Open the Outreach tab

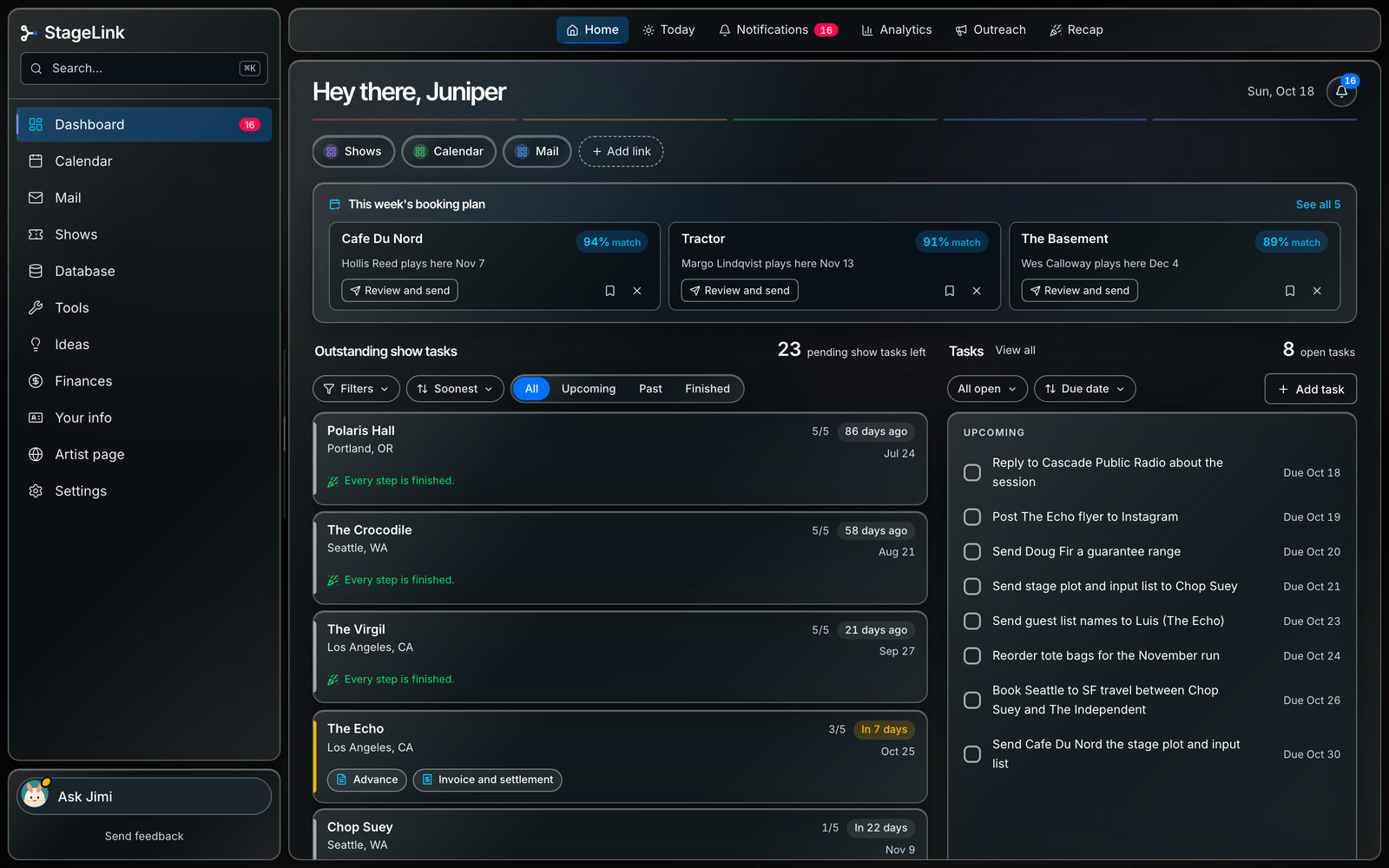(991, 30)
